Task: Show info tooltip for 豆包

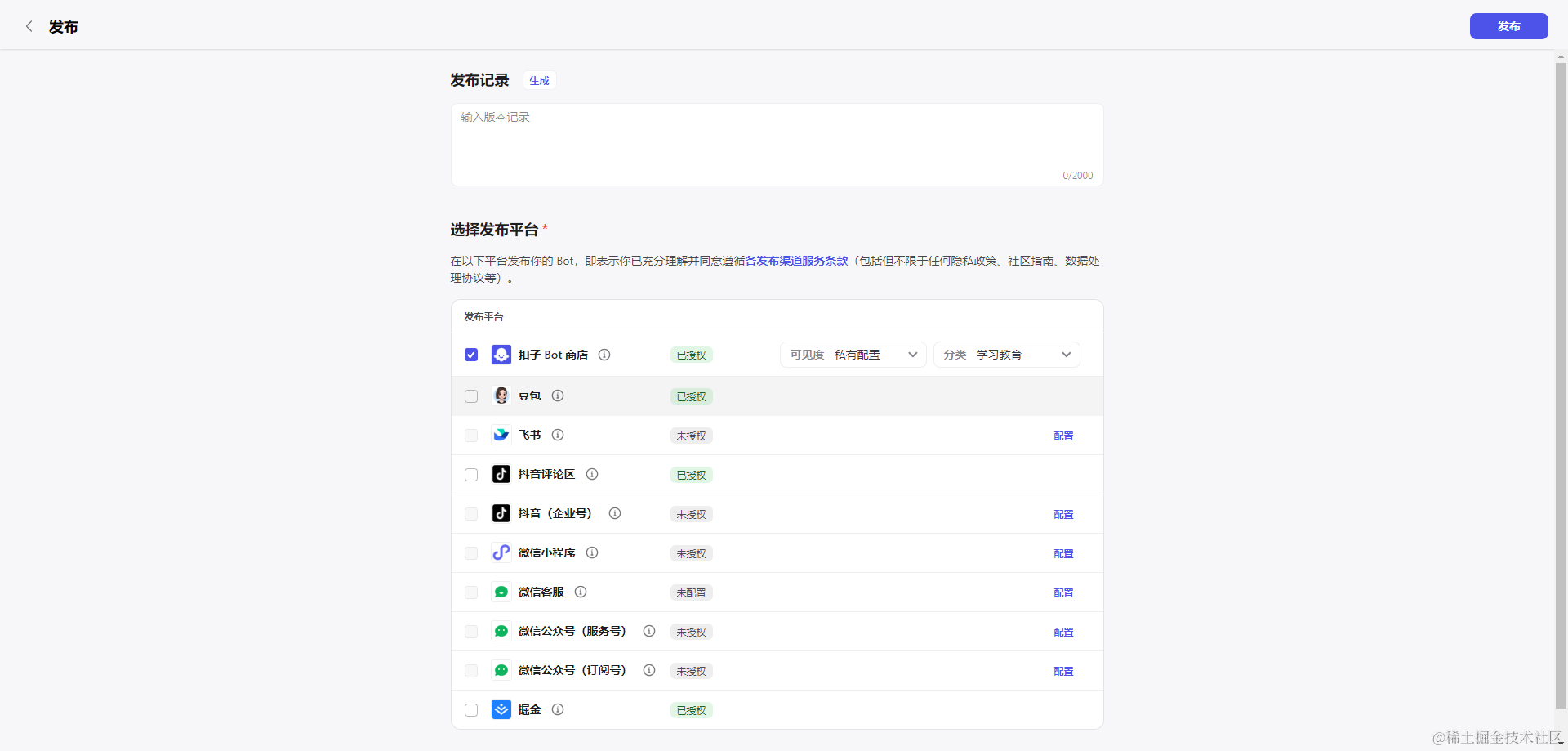Action: coord(558,396)
